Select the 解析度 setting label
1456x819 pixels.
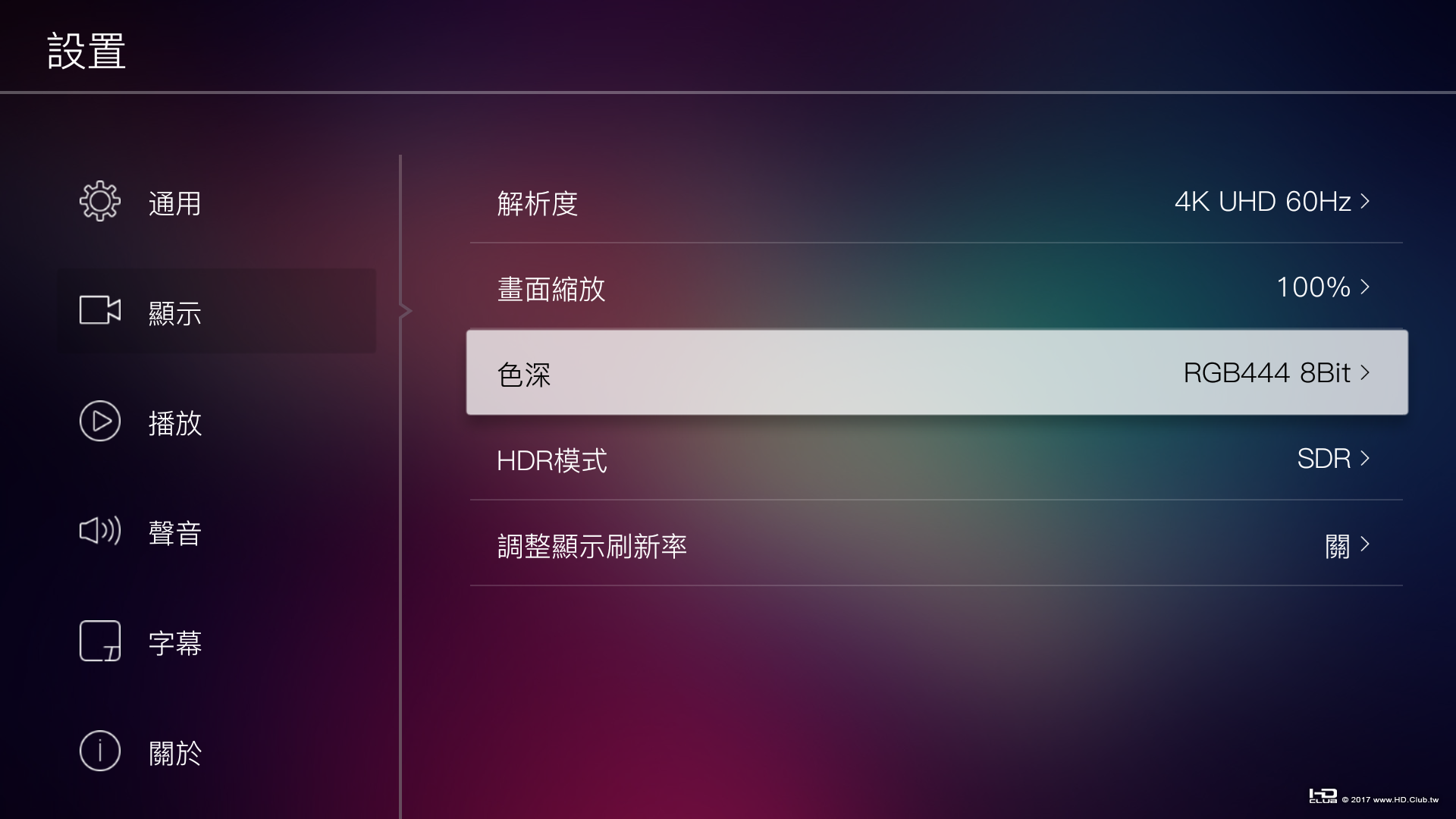[x=538, y=203]
